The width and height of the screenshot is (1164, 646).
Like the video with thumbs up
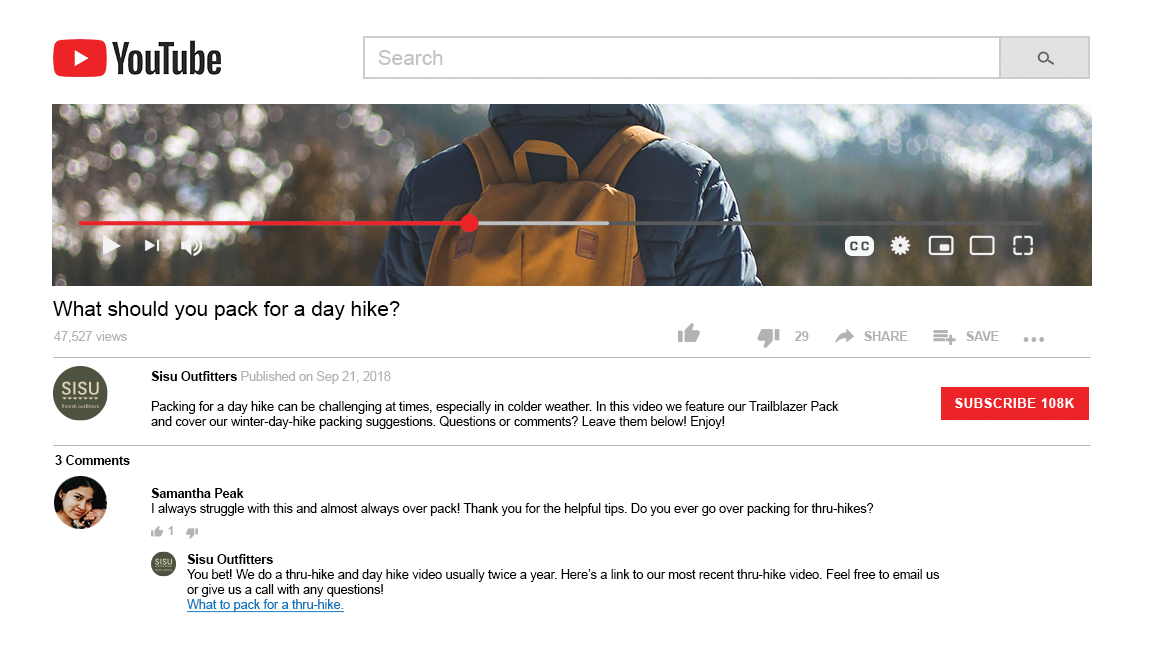[688, 335]
